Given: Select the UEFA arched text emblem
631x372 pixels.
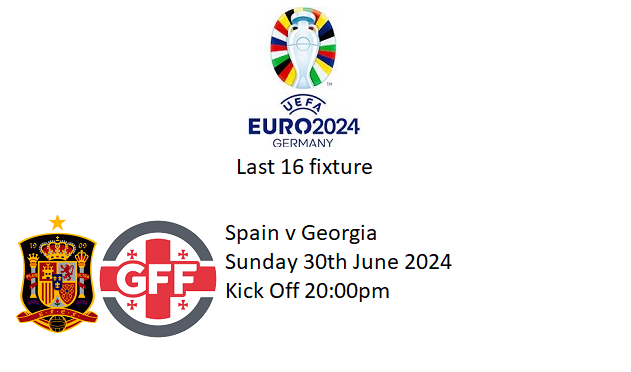Looking at the screenshot, I should [303, 105].
